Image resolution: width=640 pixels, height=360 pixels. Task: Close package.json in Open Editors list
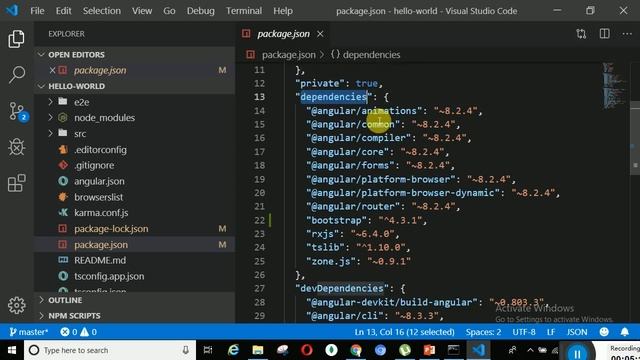(52, 70)
